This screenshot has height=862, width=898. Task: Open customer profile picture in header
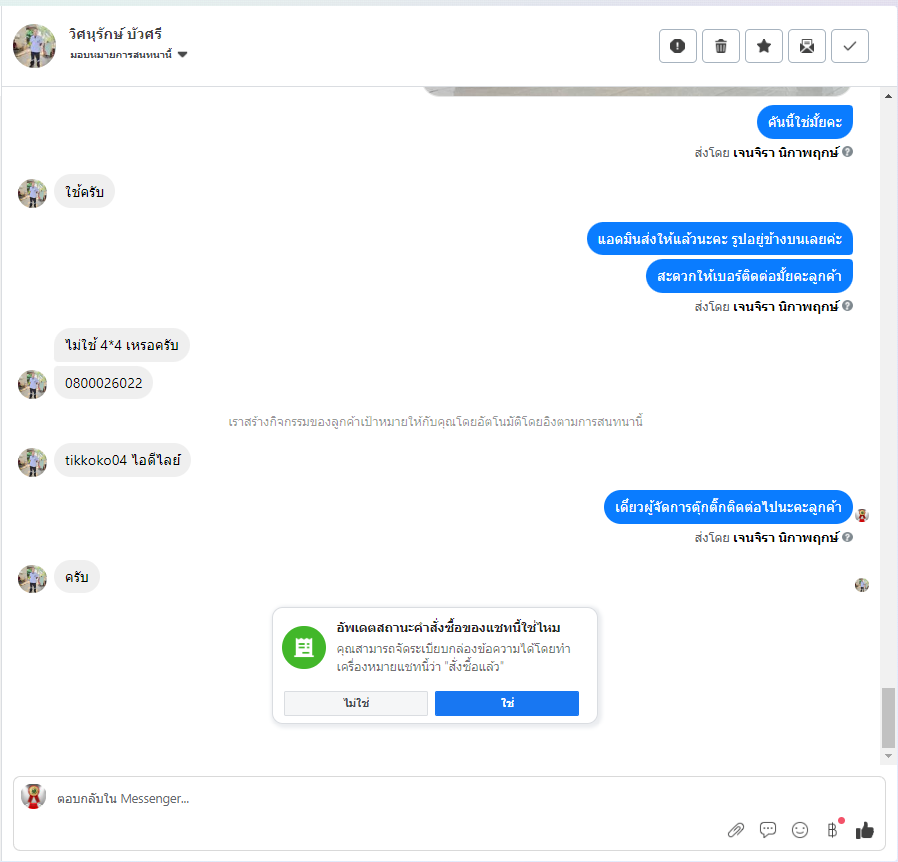[34, 46]
